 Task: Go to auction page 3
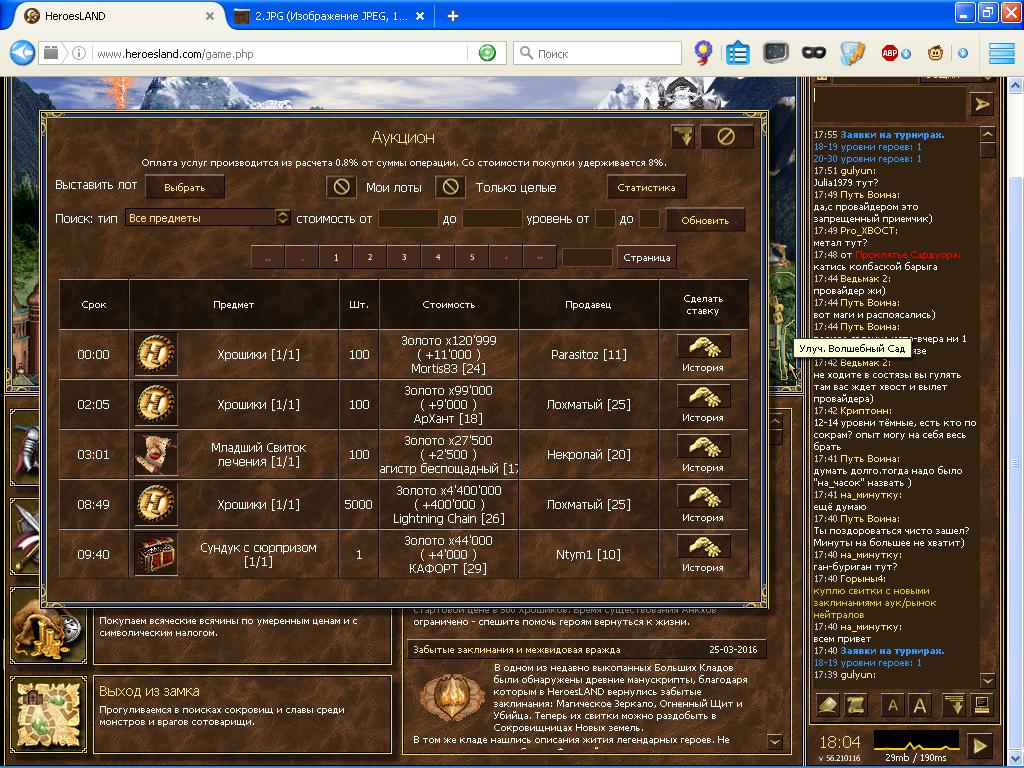[404, 257]
